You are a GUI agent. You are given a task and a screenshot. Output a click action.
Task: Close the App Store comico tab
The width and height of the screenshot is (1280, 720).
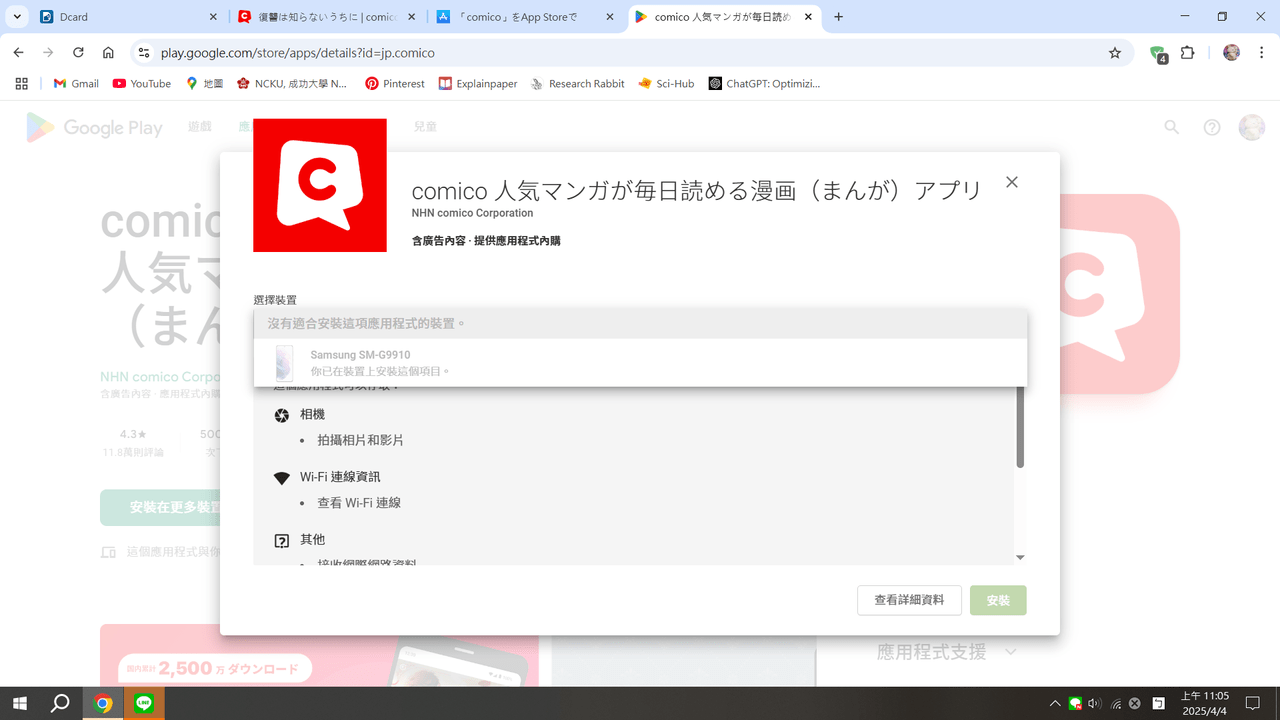611,17
